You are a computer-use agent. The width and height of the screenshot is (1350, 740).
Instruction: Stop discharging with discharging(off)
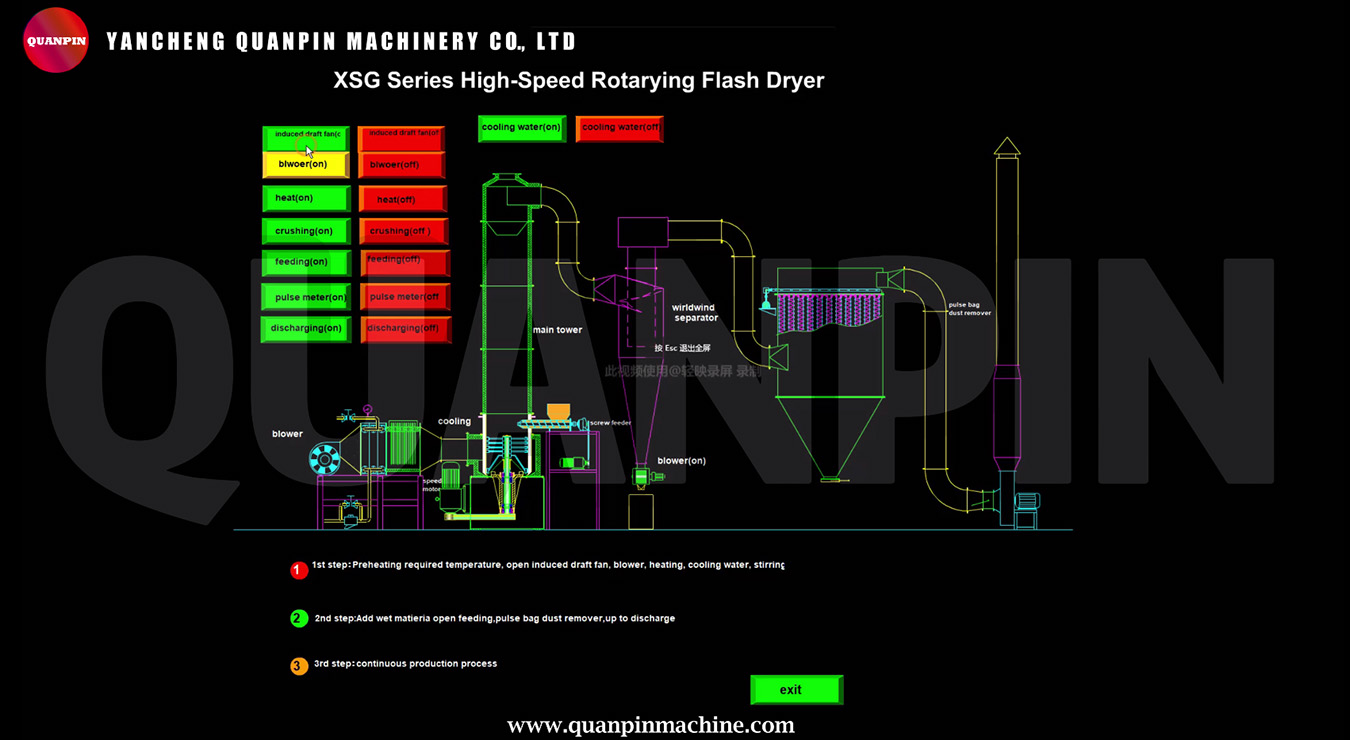(406, 329)
